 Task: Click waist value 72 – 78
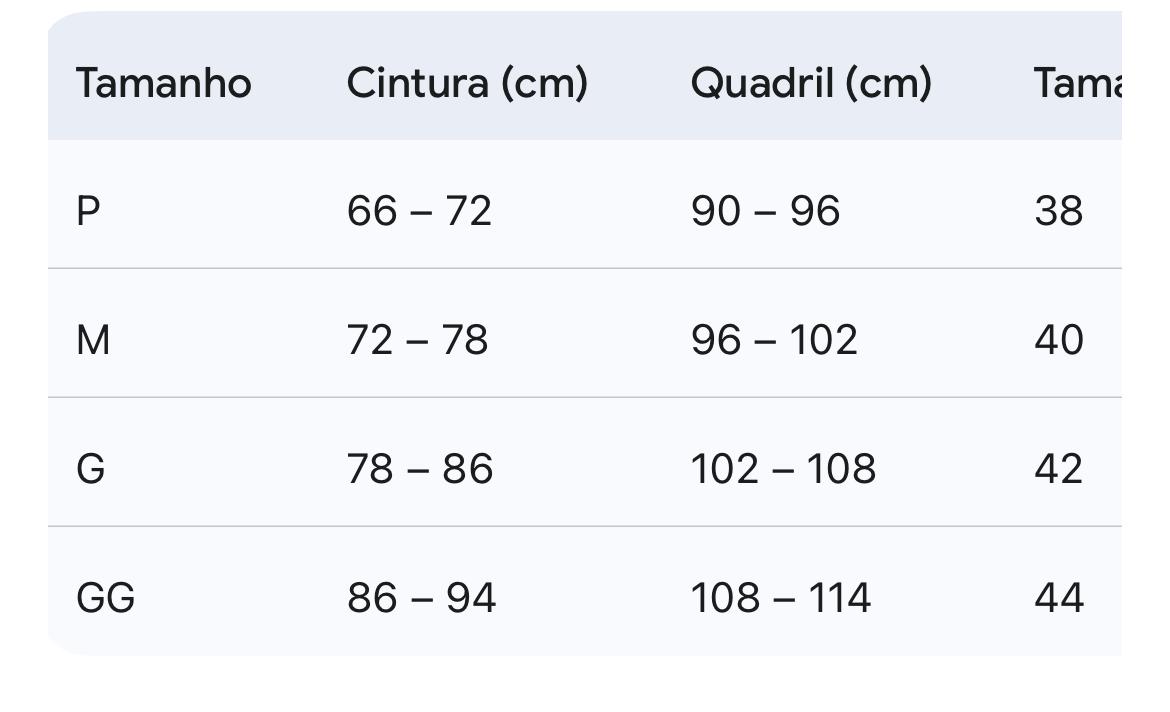(x=417, y=340)
